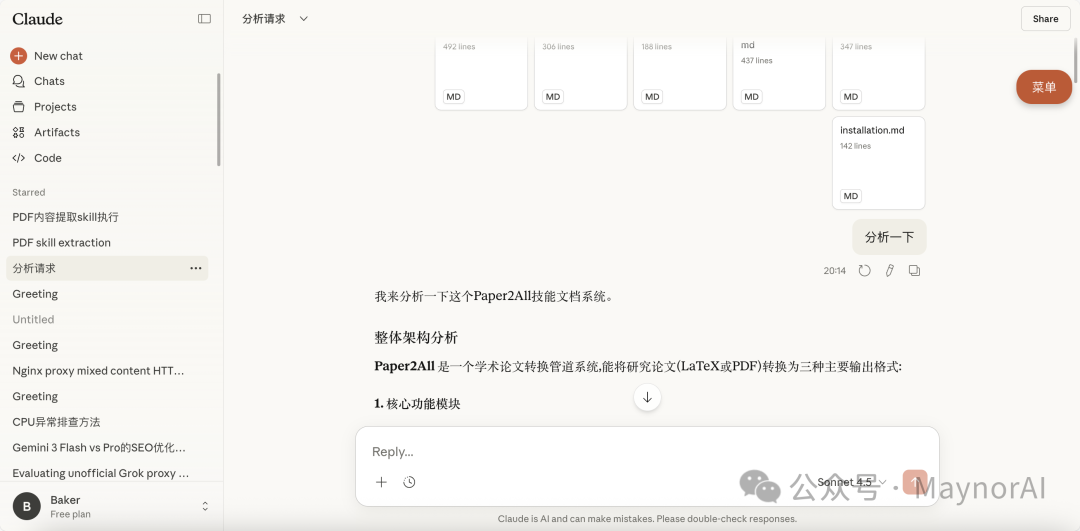
Task: Jump to bottom with the down arrow button
Action: (x=647, y=397)
